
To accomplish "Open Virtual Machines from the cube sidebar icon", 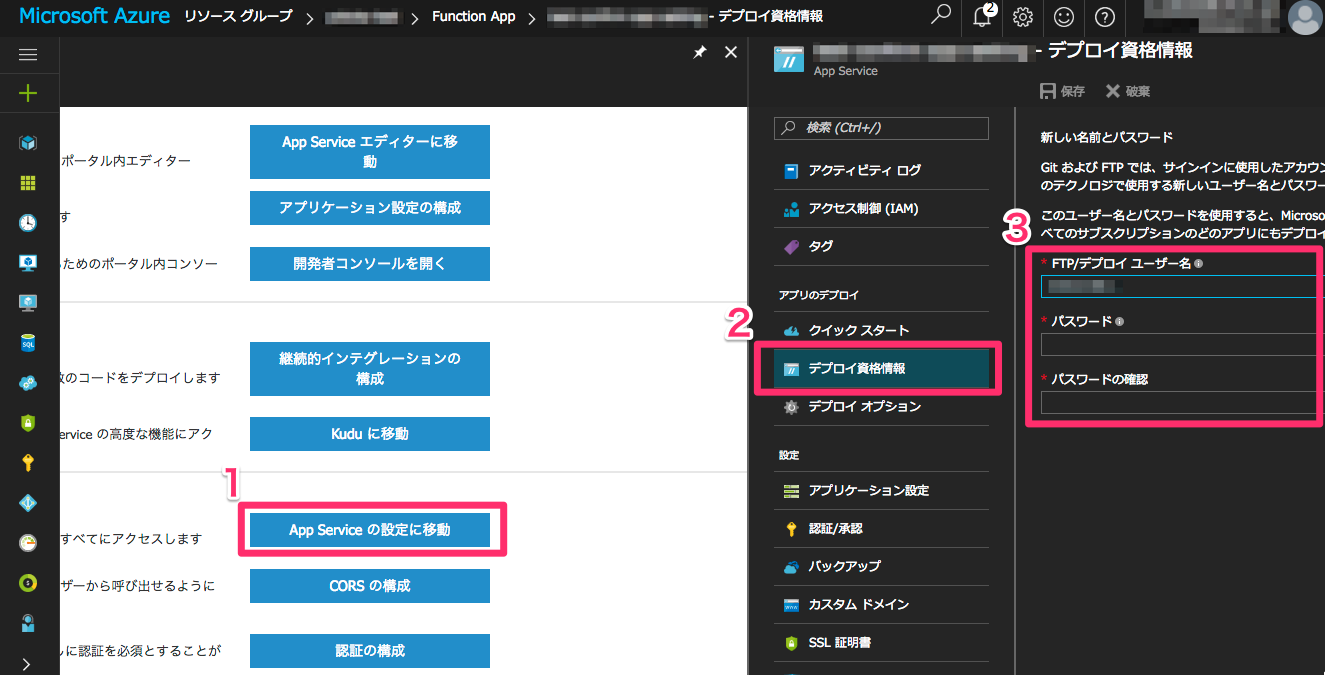I will tap(27, 143).
